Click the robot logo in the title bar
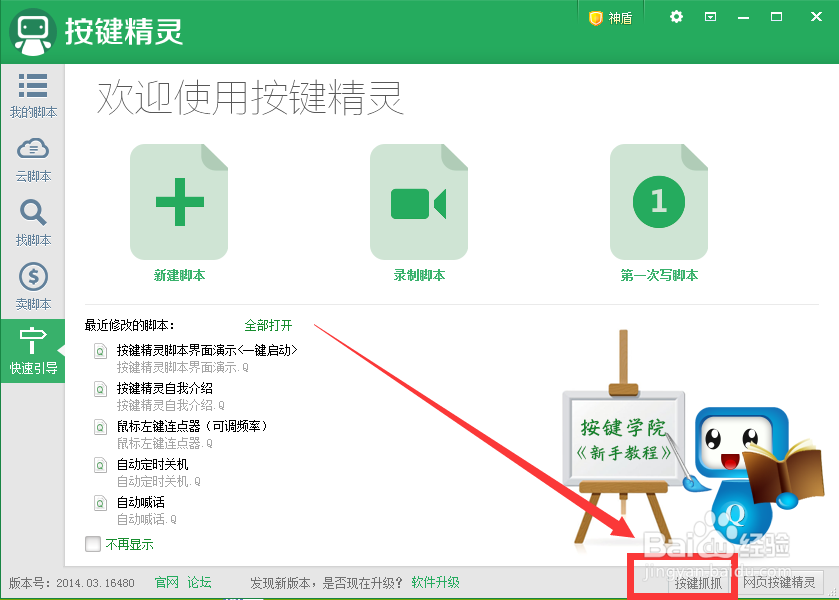 pyautogui.click(x=33, y=31)
